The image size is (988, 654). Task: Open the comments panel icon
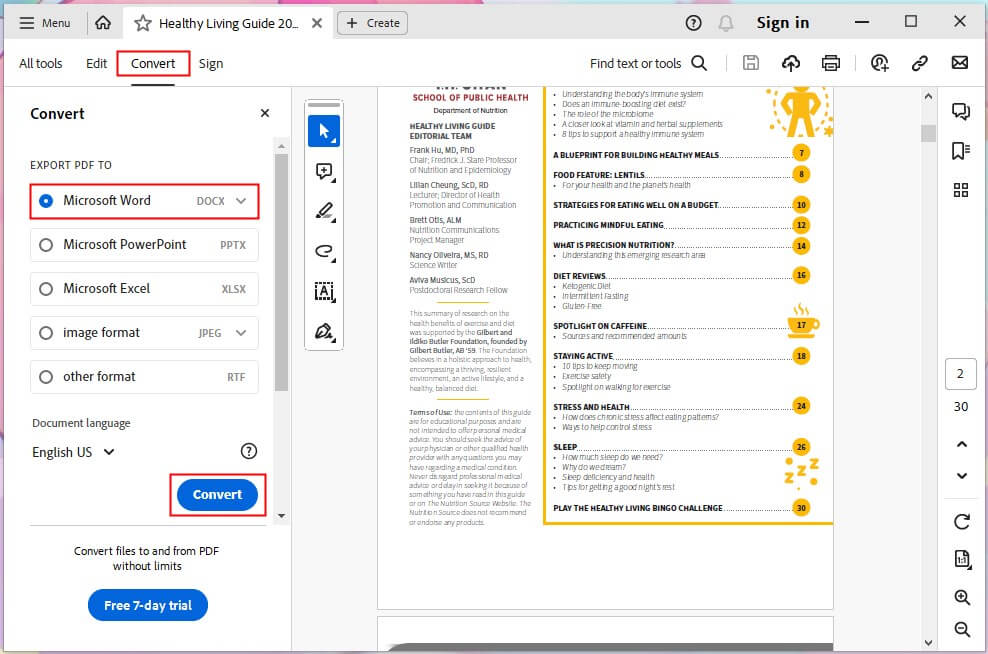(x=961, y=112)
